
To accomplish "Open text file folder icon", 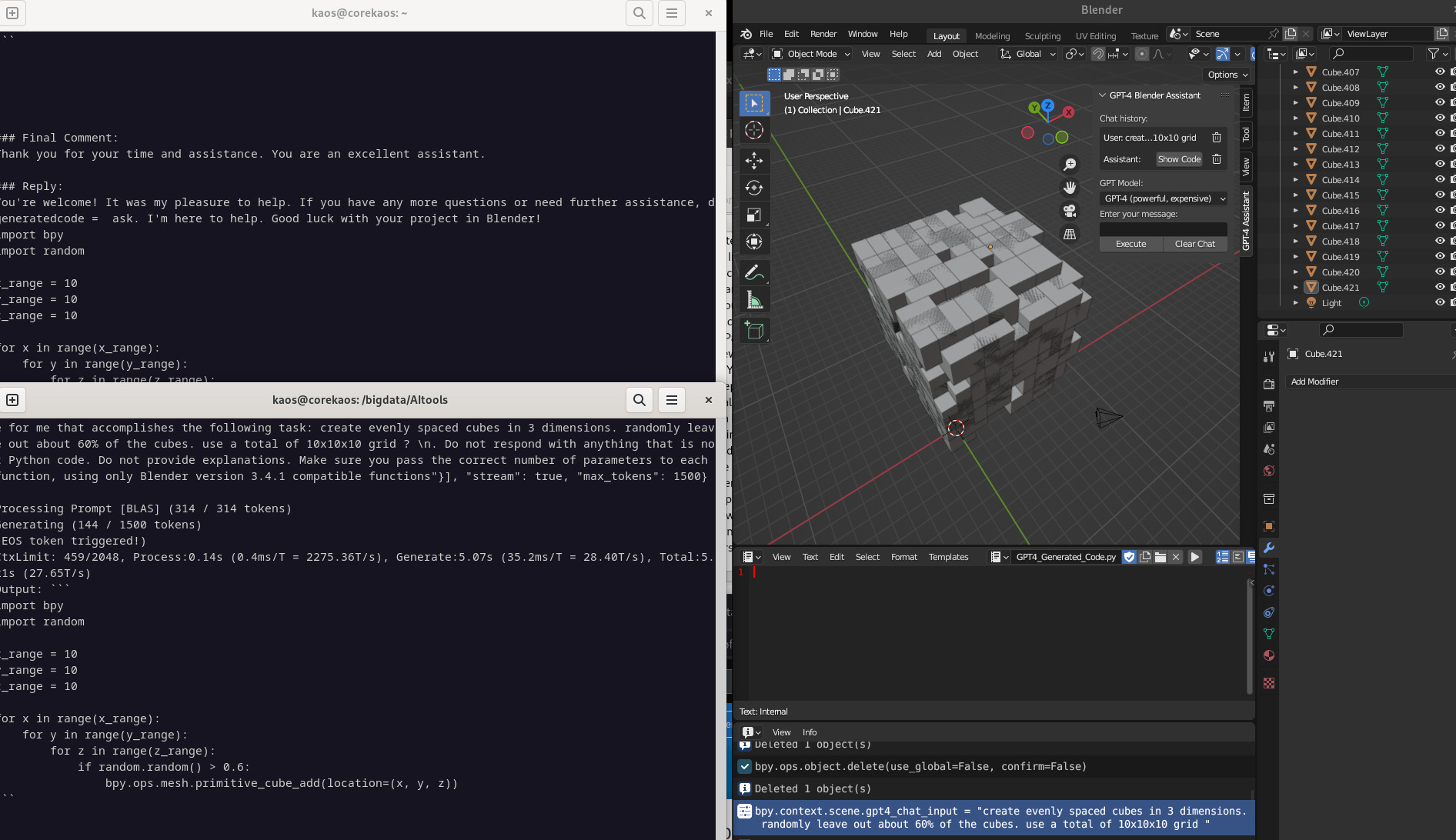I will click(1160, 557).
